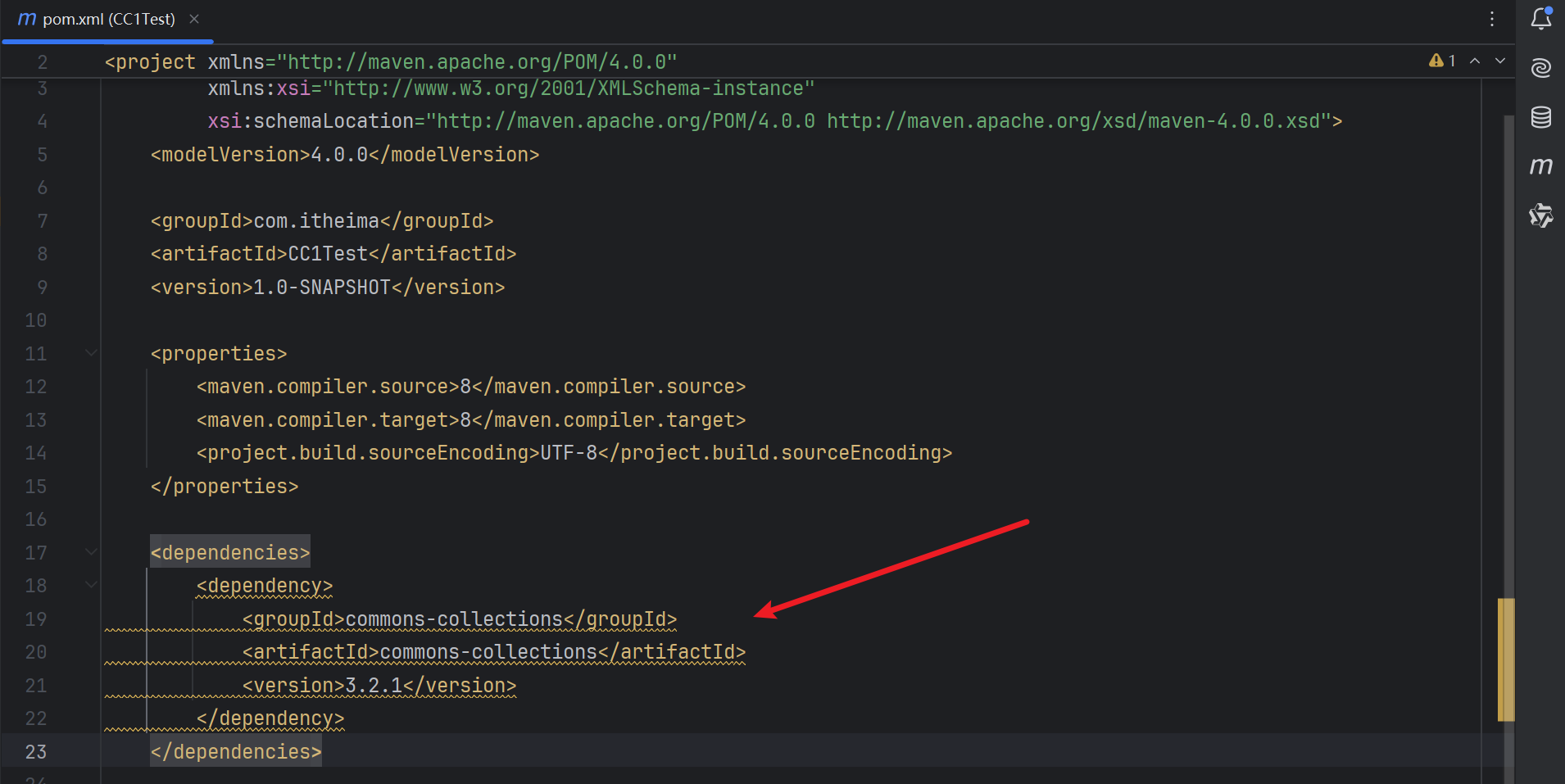Viewport: 1565px width, 784px height.
Task: Open the Tongyi Lingma plugin panel
Action: click(x=1540, y=215)
